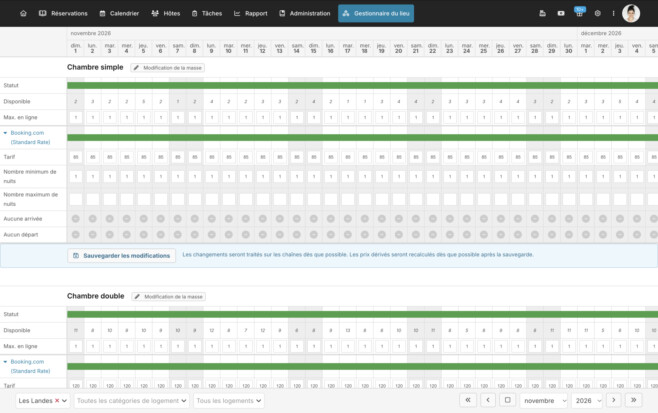Image resolution: width=658 pixels, height=413 pixels.
Task: Toggle Aucun départ for dim. 22 Chambre simple
Action: click(433, 235)
